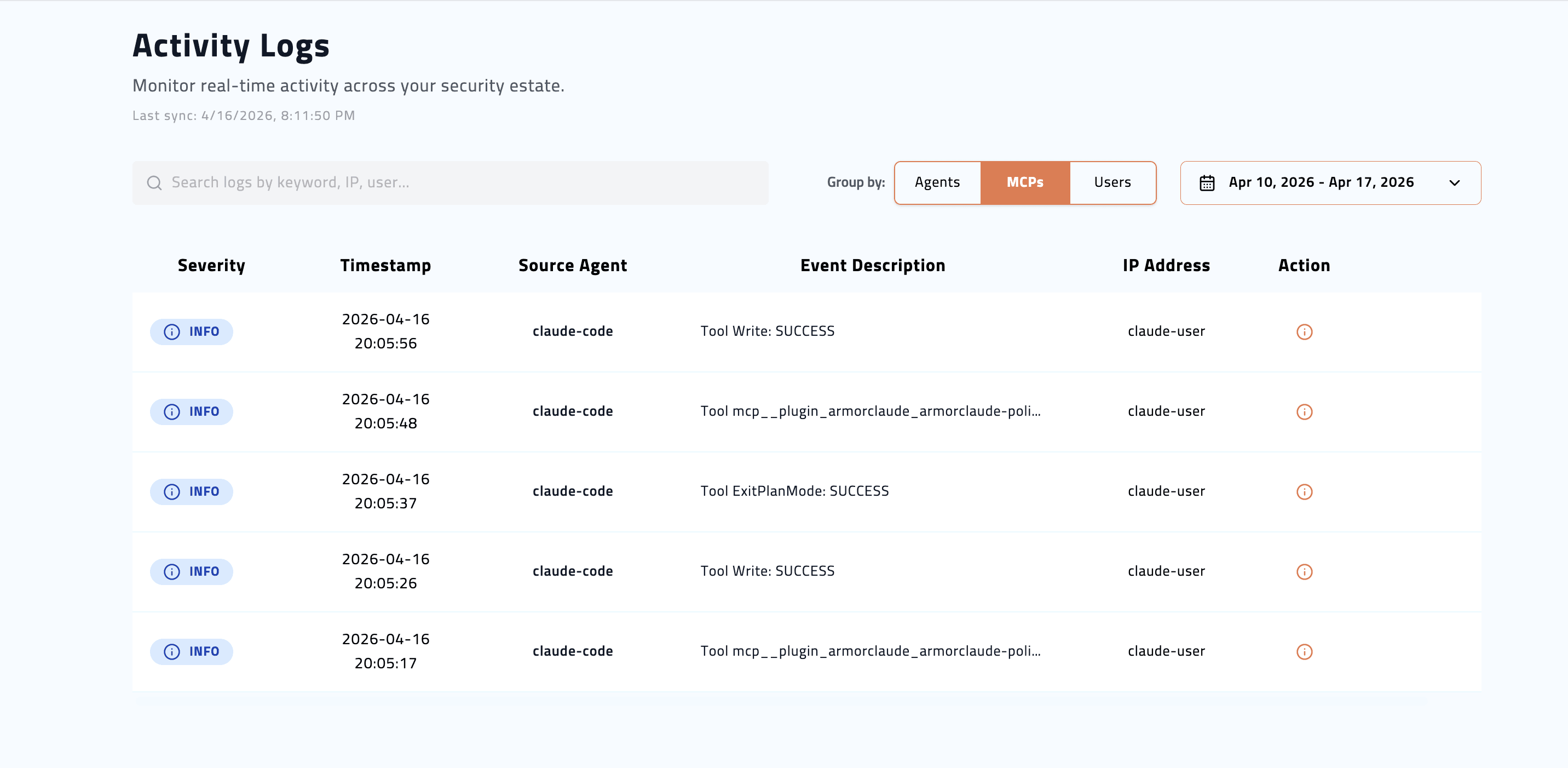Click the INFO badge on the ExitPlanMode row
This screenshot has width=1568, height=768.
click(191, 491)
